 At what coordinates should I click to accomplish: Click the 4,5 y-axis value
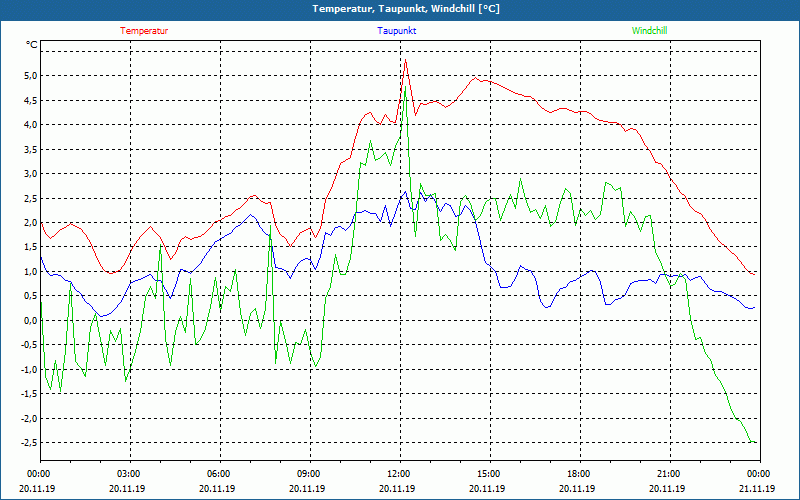[x=31, y=100]
